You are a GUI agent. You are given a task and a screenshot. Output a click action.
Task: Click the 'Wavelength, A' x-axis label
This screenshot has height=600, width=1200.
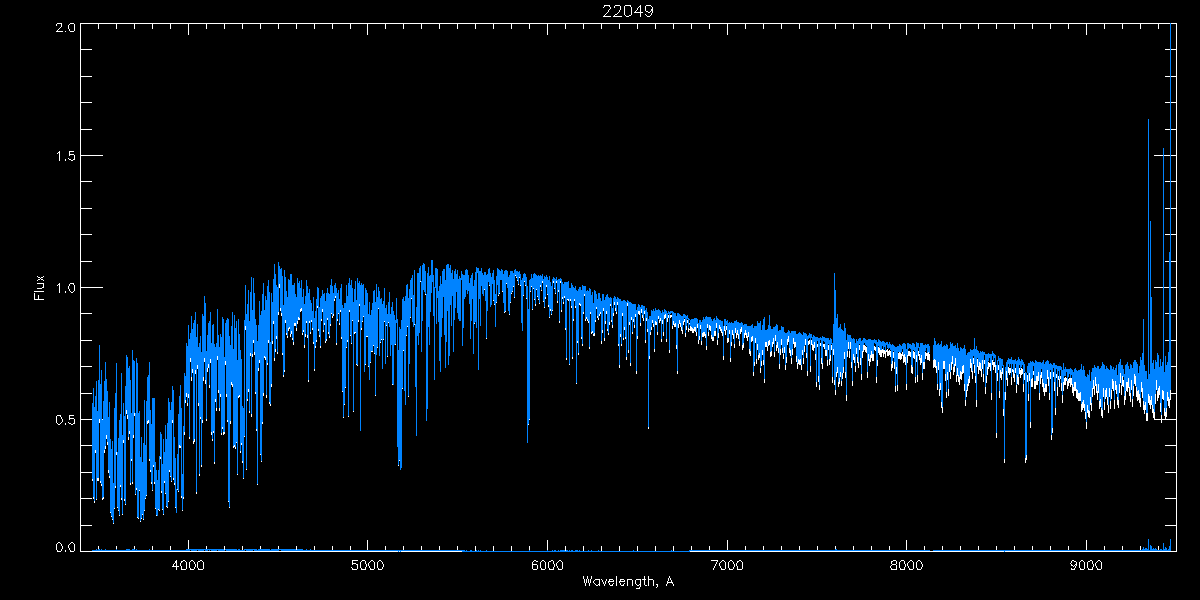tap(627, 582)
